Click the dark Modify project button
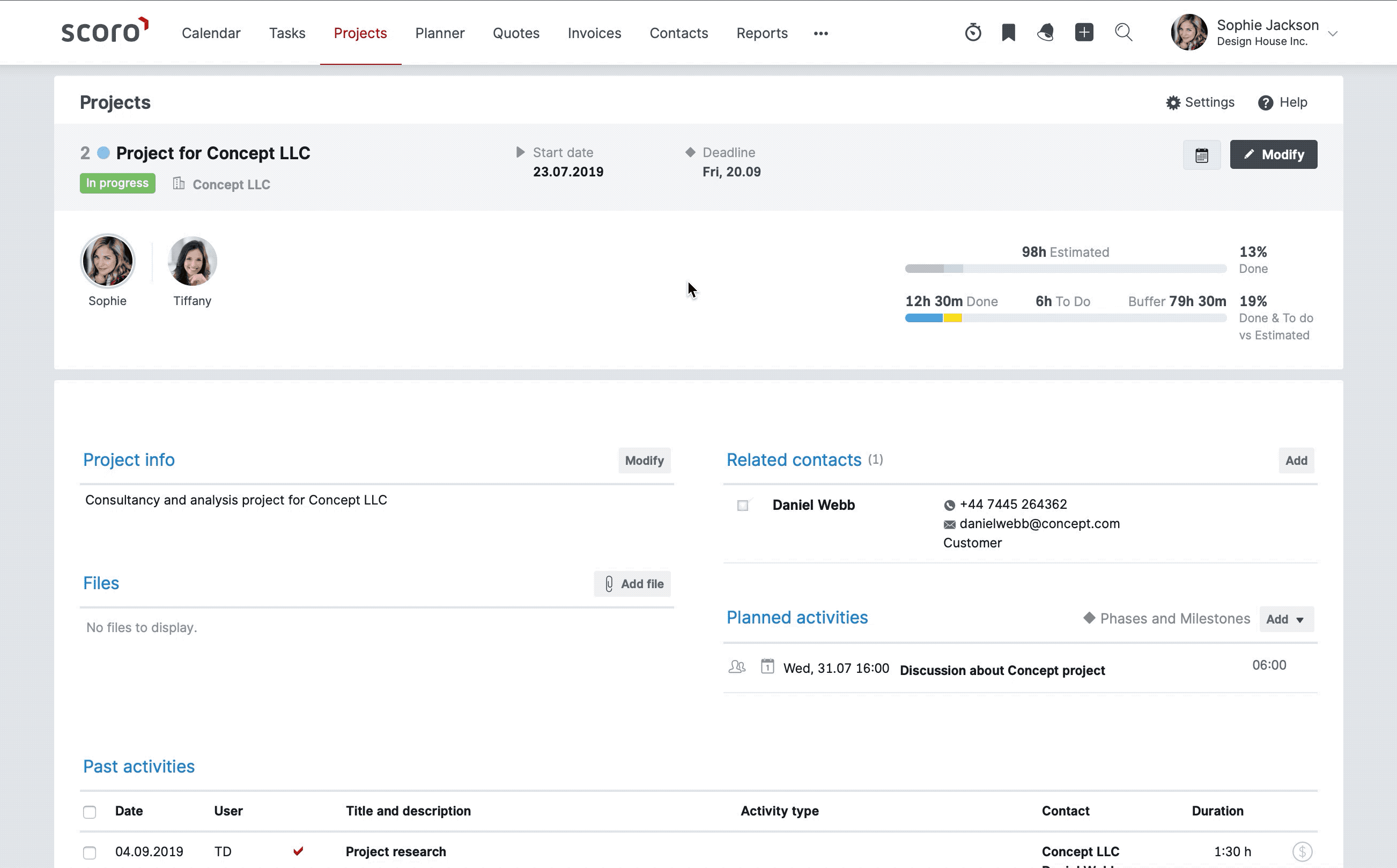This screenshot has height=868, width=1397. pyautogui.click(x=1273, y=154)
